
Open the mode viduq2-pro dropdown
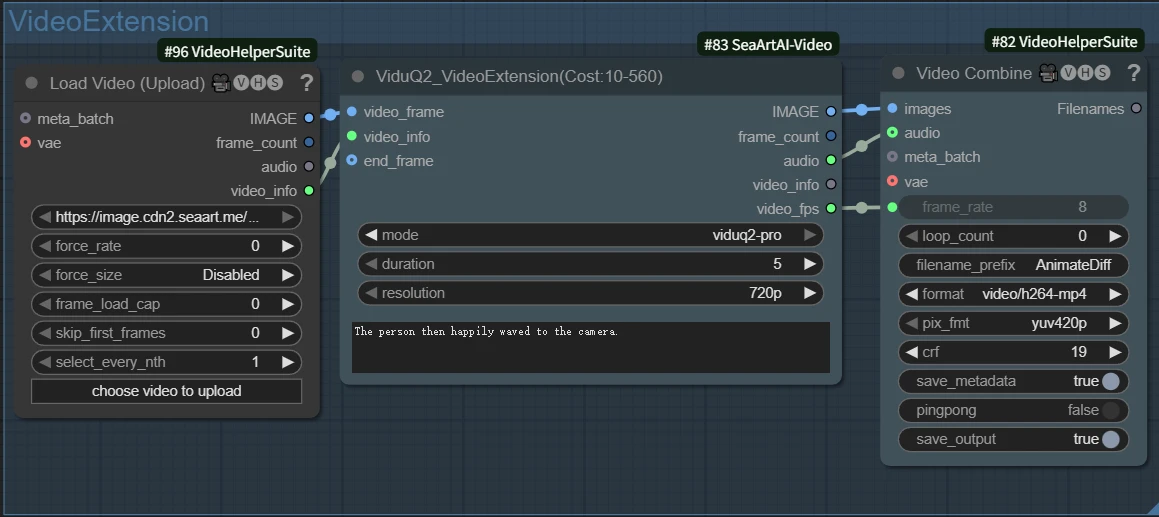click(x=590, y=235)
